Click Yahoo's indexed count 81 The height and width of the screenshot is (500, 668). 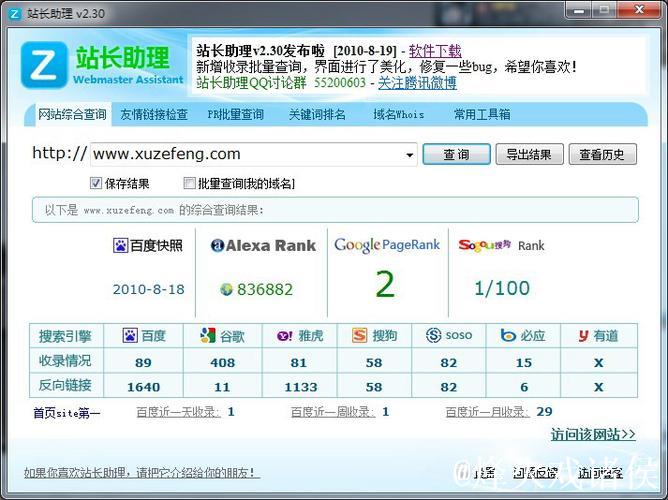tap(299, 362)
